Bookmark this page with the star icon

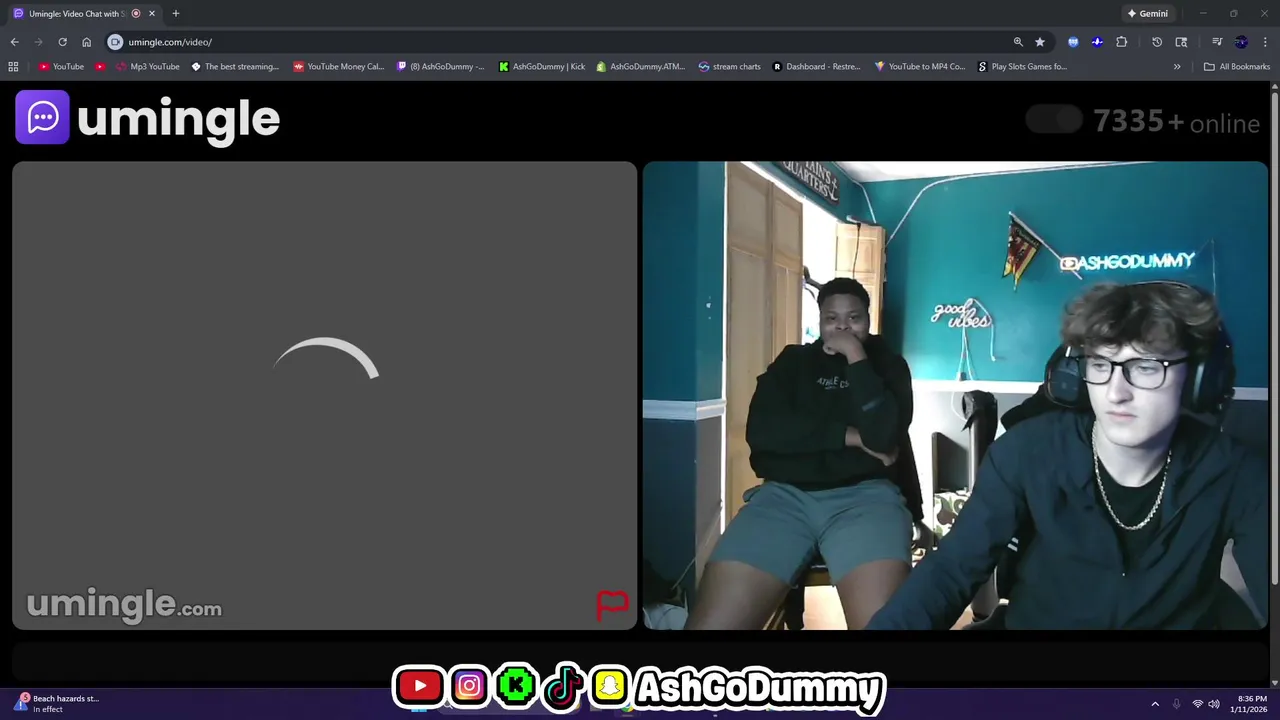pos(1040,42)
